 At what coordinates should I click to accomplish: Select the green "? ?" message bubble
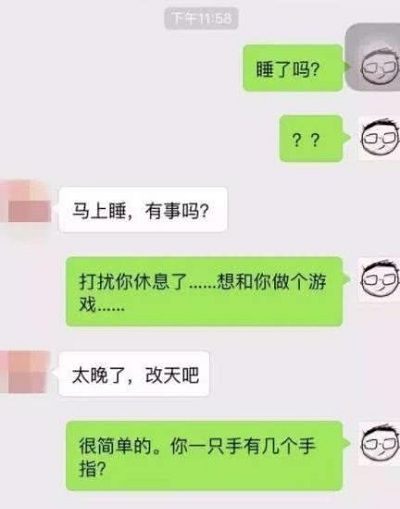tap(311, 138)
